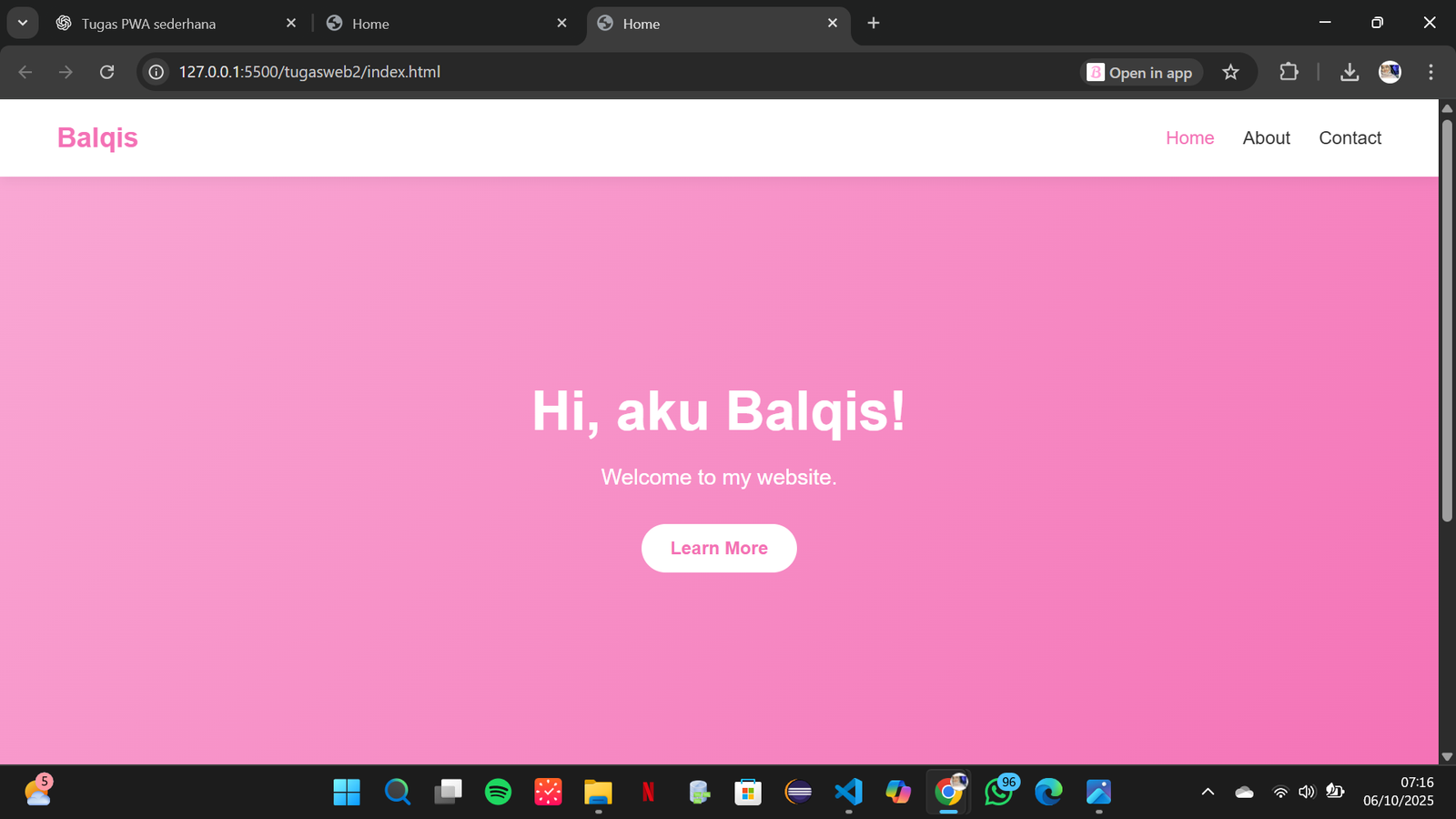Screen dimensions: 1456x819
Task: Click the profile avatar in toolbar
Action: click(1390, 72)
